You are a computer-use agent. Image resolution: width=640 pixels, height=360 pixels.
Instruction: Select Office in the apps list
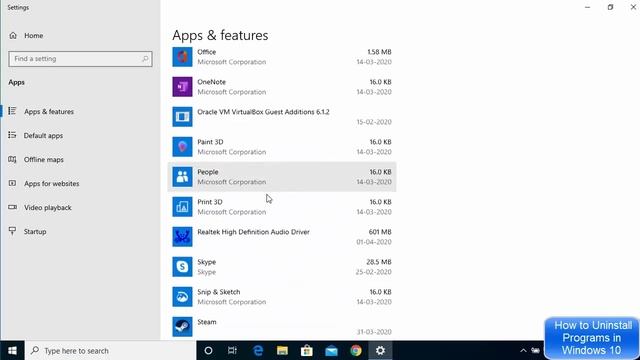pyautogui.click(x=282, y=57)
